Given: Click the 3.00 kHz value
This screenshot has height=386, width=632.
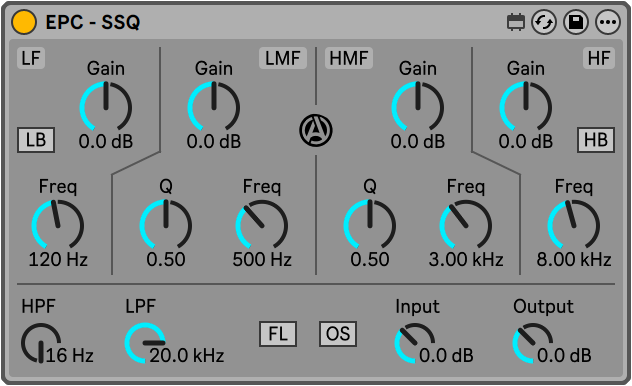Looking at the screenshot, I should [466, 259].
